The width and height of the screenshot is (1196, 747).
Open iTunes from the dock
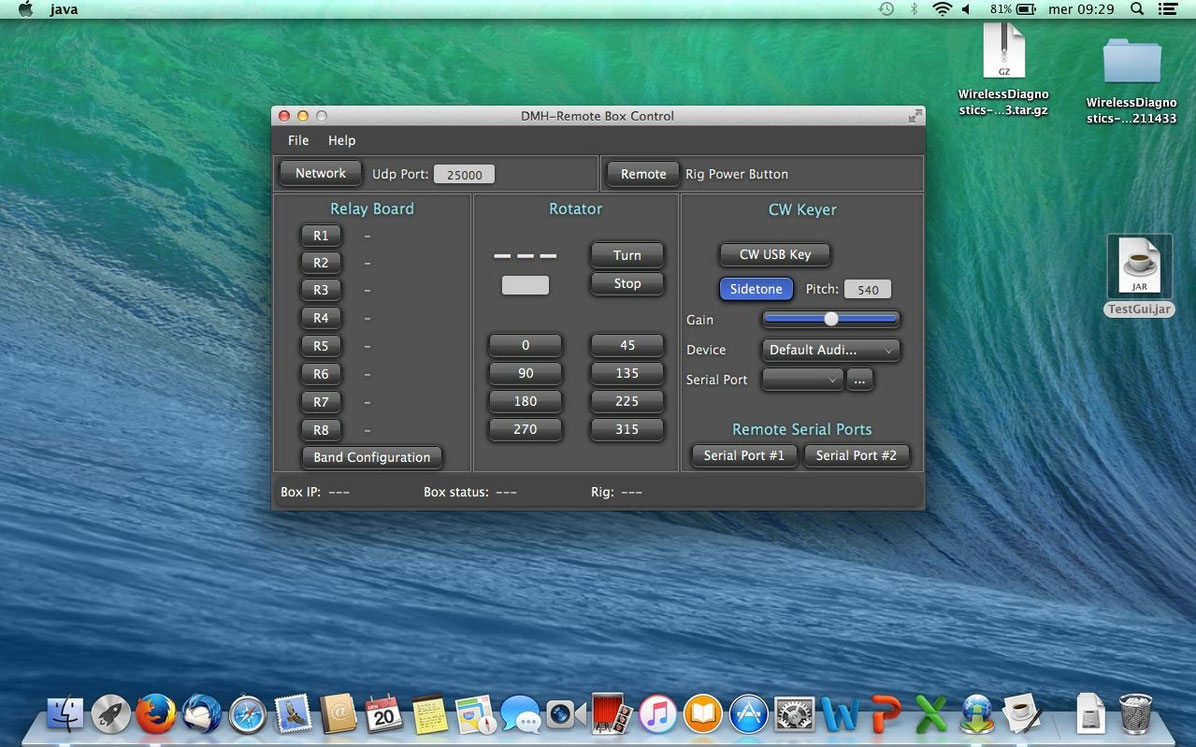657,714
